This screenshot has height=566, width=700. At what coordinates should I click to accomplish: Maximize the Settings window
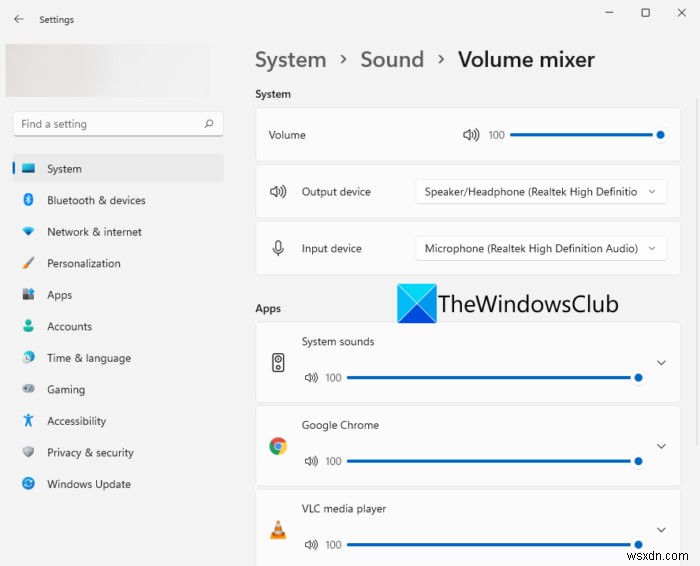646,12
